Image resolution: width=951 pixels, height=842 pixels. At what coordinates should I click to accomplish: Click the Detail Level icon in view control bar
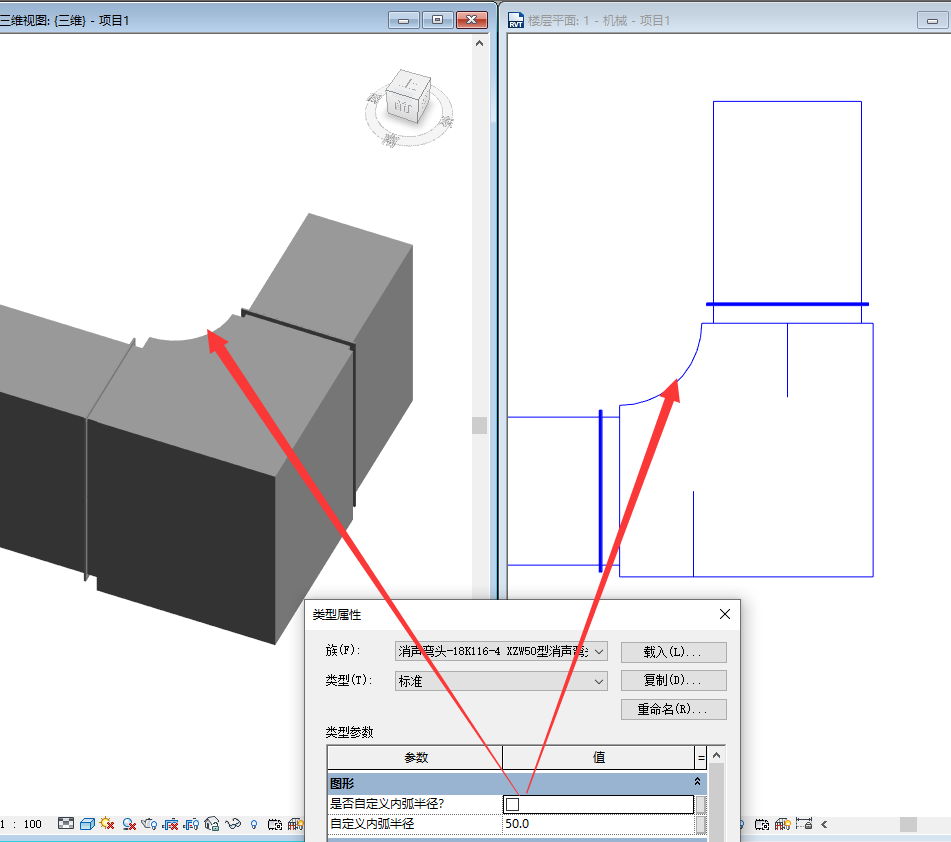point(66,824)
